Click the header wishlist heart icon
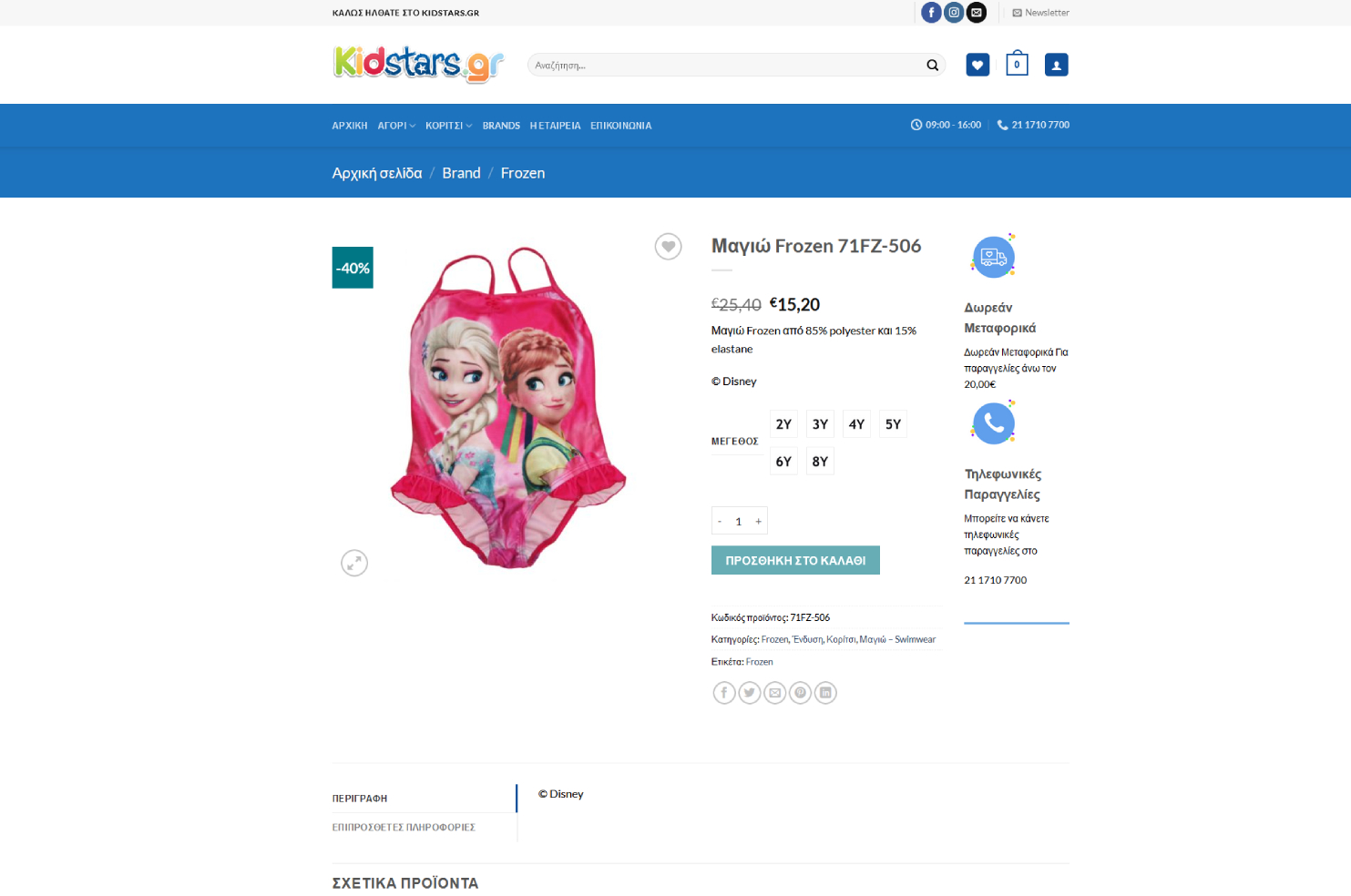Screen dimensions: 1351x896 pyautogui.click(x=977, y=65)
